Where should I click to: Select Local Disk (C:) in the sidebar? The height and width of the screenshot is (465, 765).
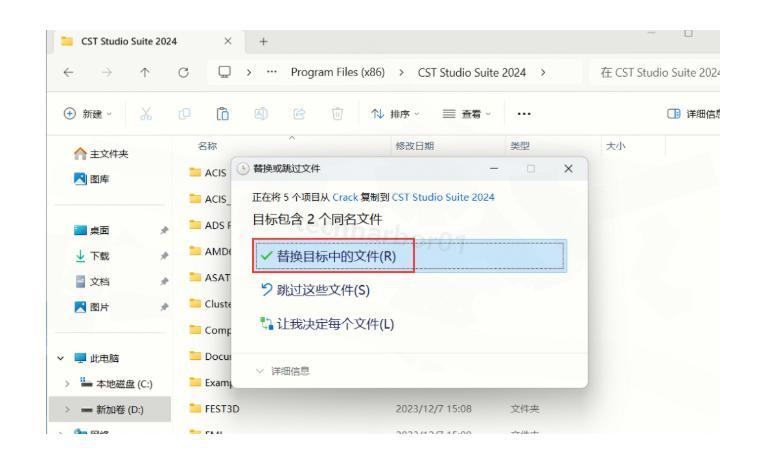pyautogui.click(x=116, y=384)
